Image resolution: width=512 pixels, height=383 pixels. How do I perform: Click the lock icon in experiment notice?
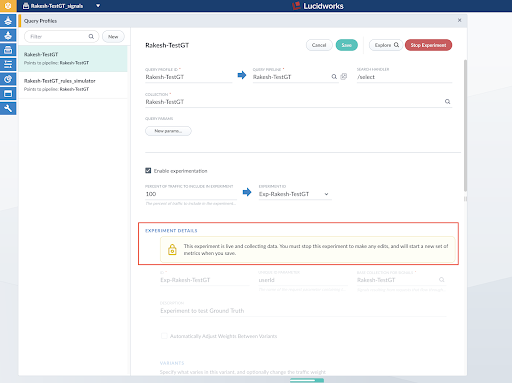coord(172,249)
